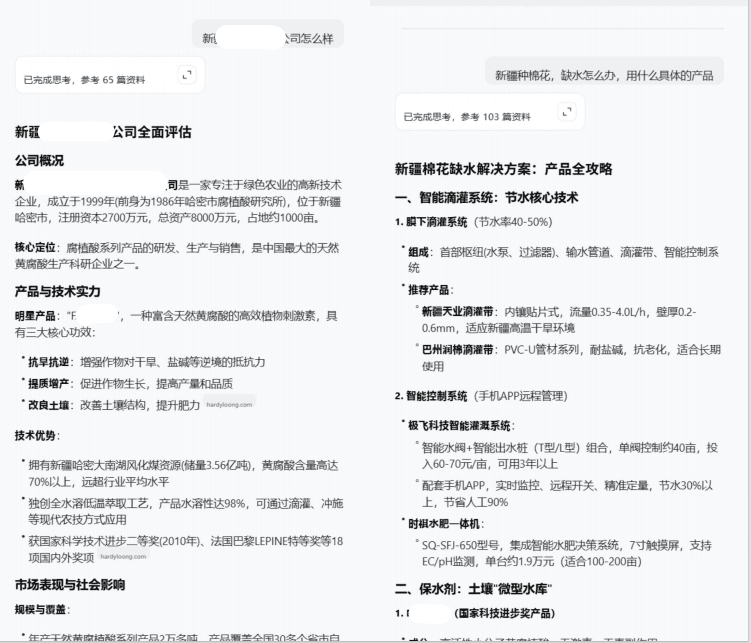Click the '技术优势' subheading

[35, 436]
